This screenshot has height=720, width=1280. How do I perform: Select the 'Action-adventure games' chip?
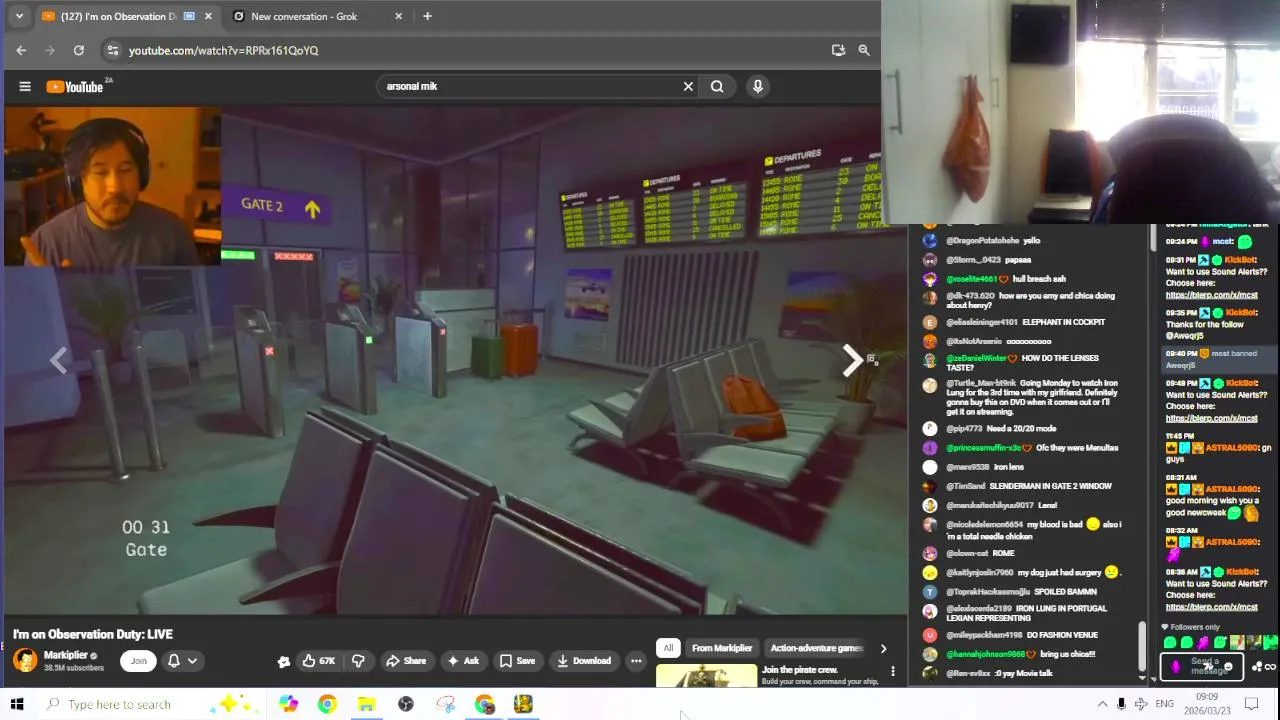tap(816, 648)
